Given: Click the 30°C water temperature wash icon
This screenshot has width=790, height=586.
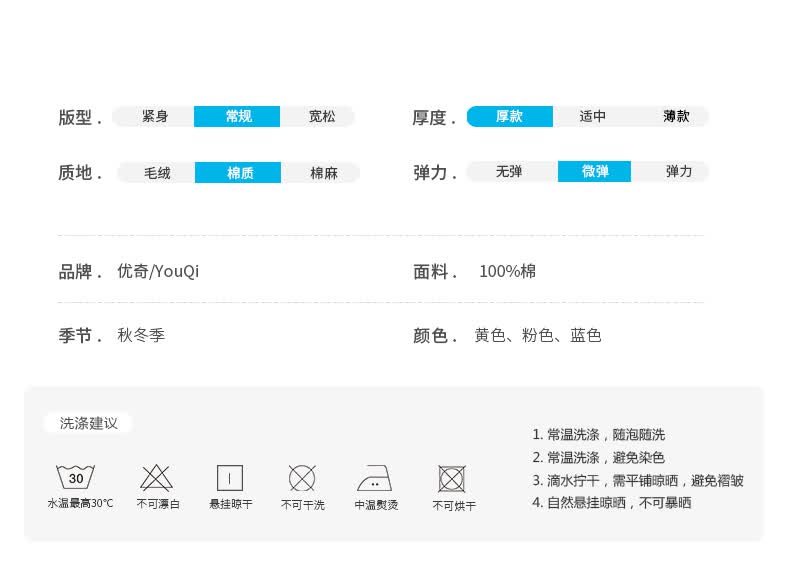Looking at the screenshot, I should tap(76, 477).
